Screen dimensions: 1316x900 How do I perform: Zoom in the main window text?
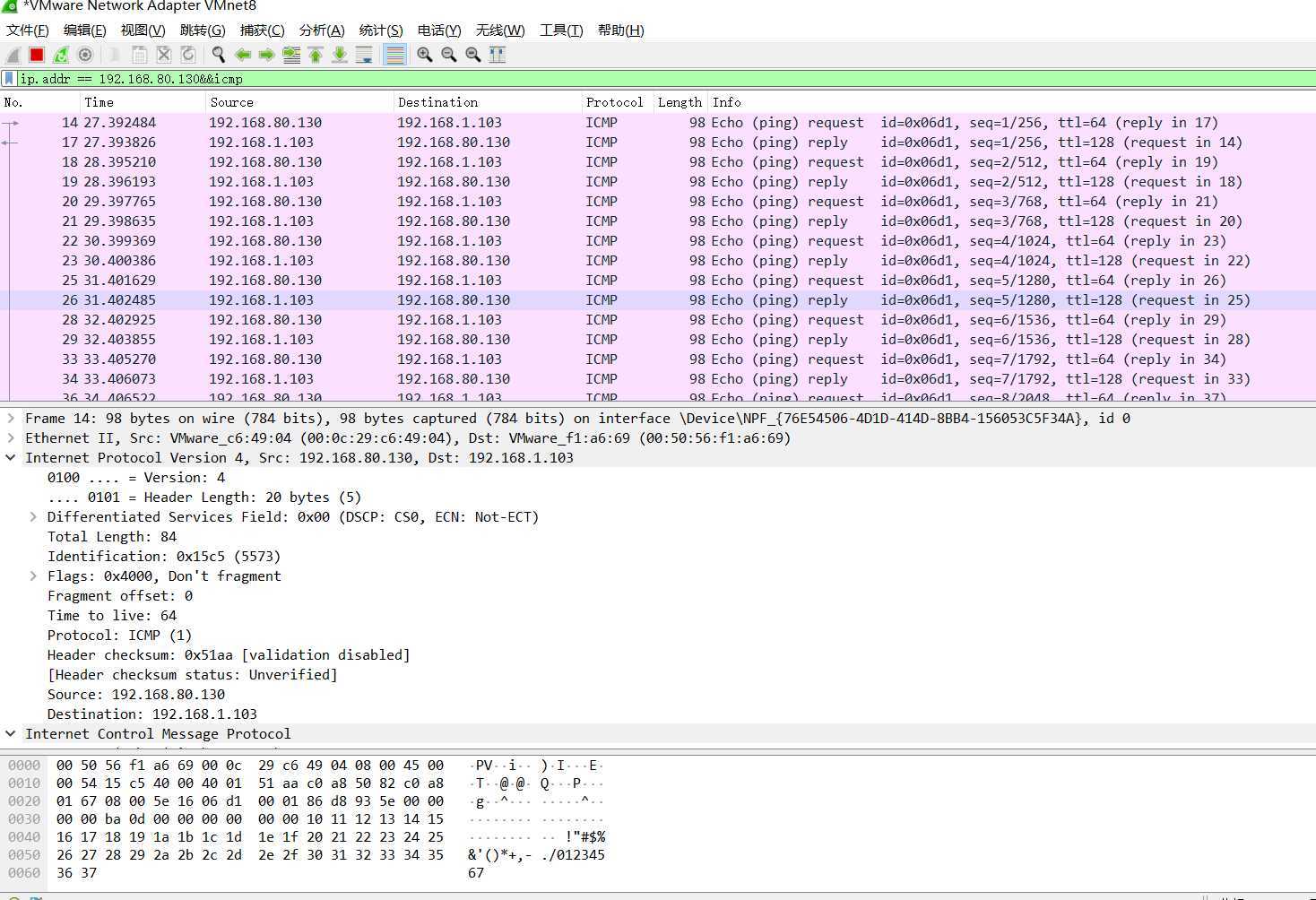425,55
